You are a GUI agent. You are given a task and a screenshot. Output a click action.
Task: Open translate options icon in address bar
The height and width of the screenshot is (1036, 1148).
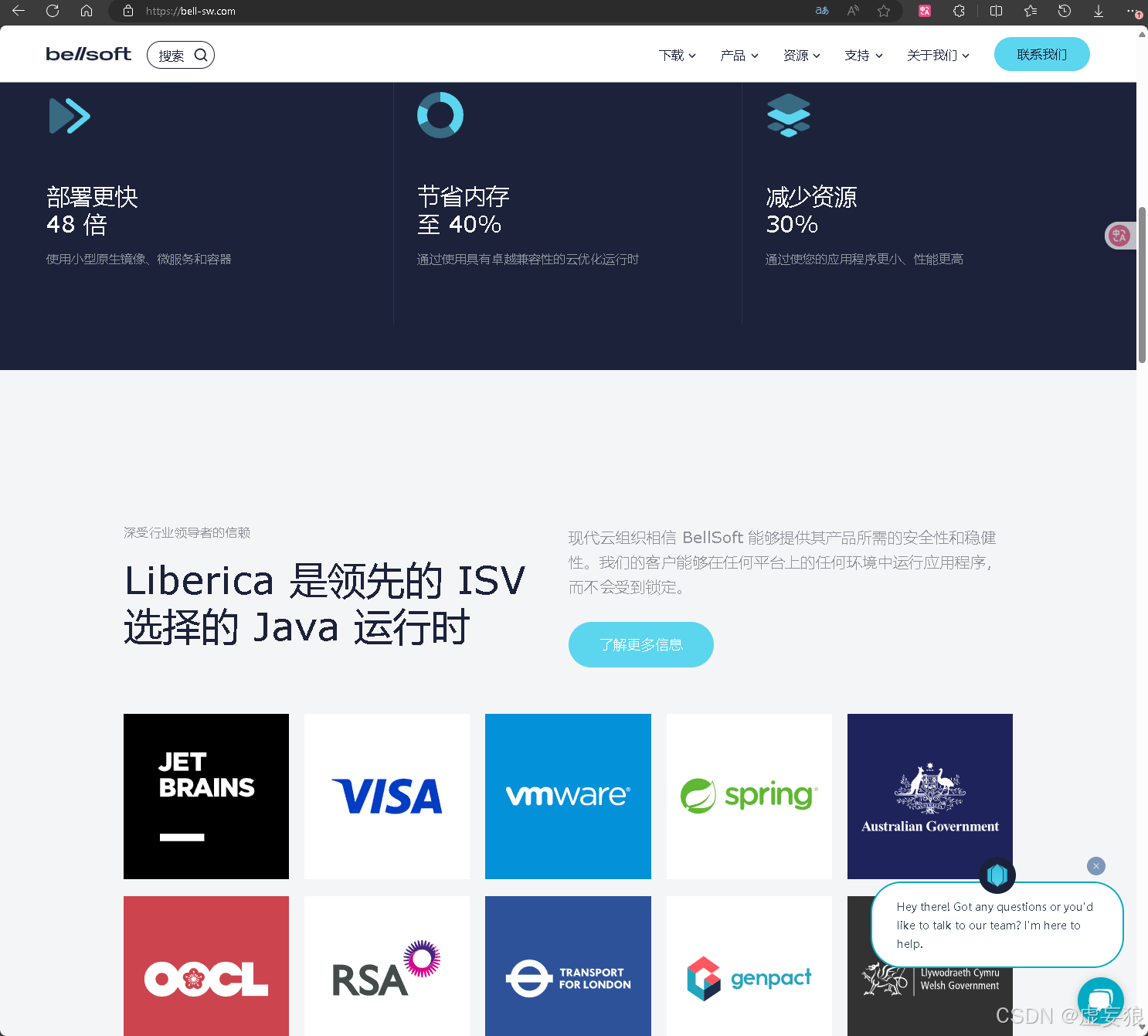coord(822,11)
